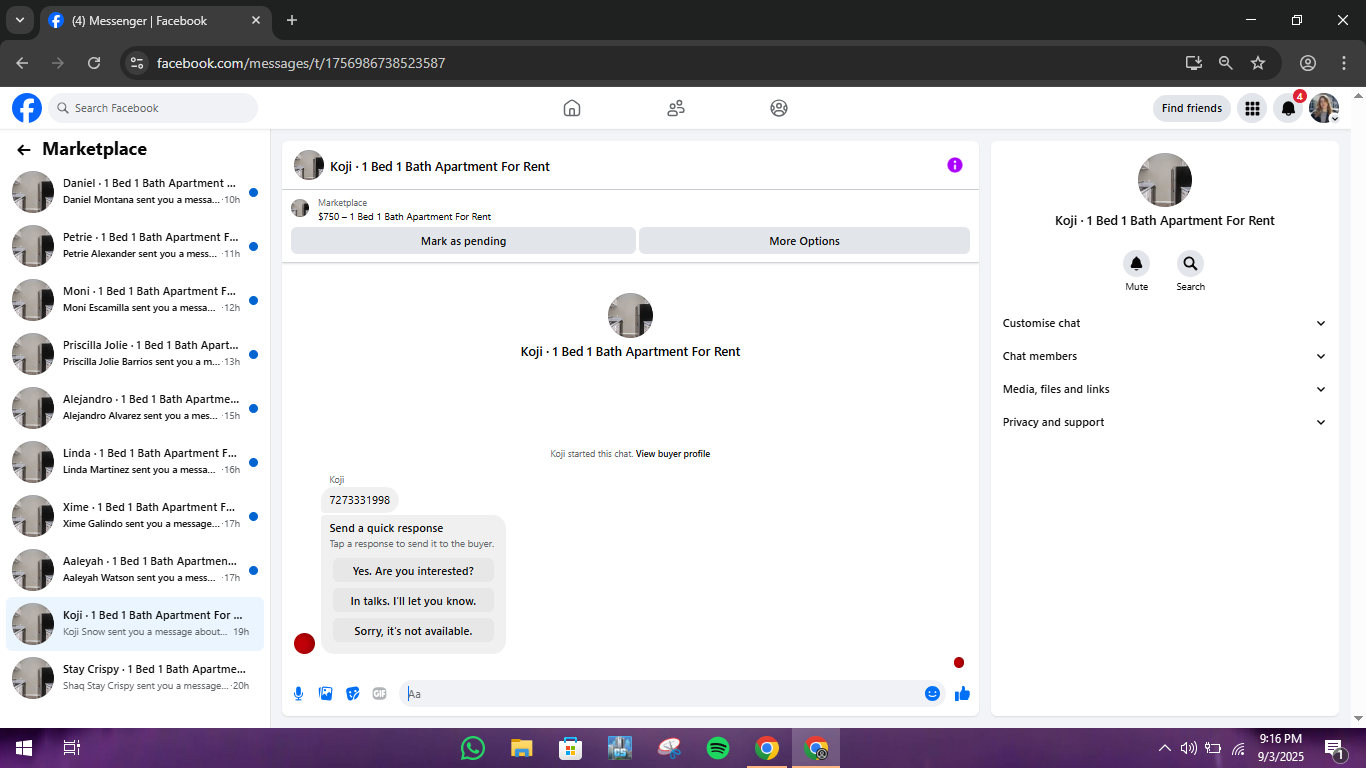Expand the Chat members section
Viewport: 1366px width, 768px height.
pyautogui.click(x=1164, y=356)
